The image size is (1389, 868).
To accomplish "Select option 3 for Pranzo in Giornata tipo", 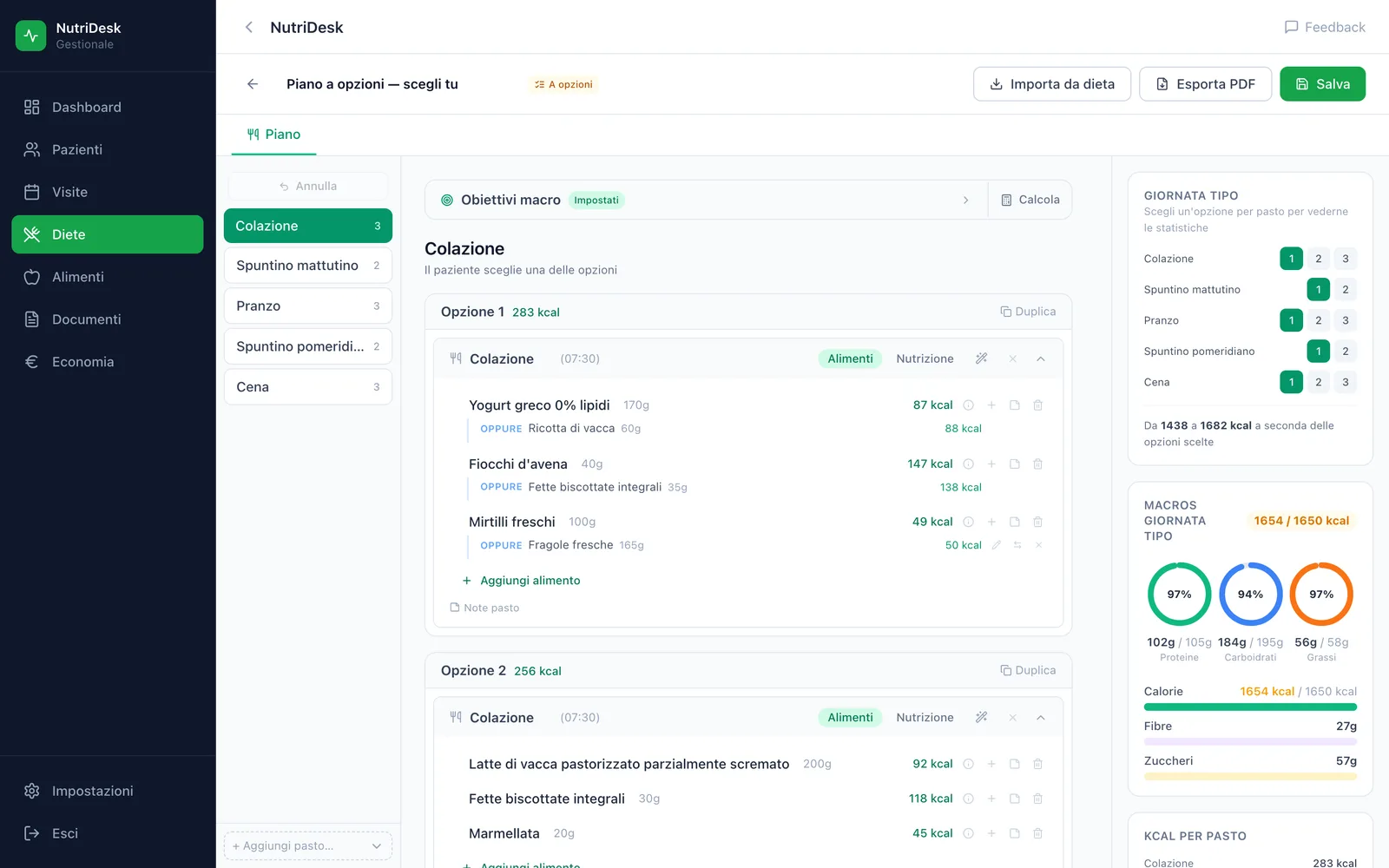I will point(1346,320).
